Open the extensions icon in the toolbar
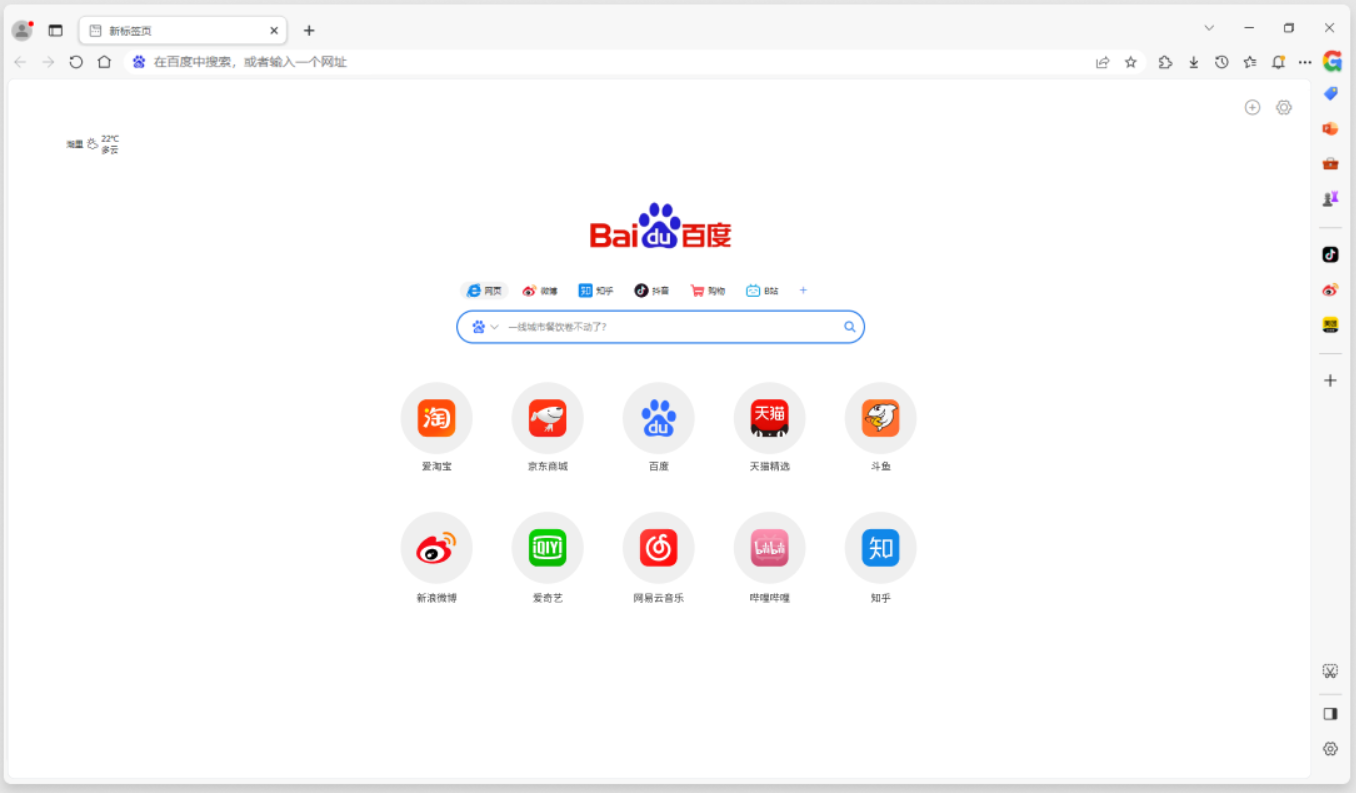Screen dimensions: 1356x793 pyautogui.click(x=1165, y=61)
